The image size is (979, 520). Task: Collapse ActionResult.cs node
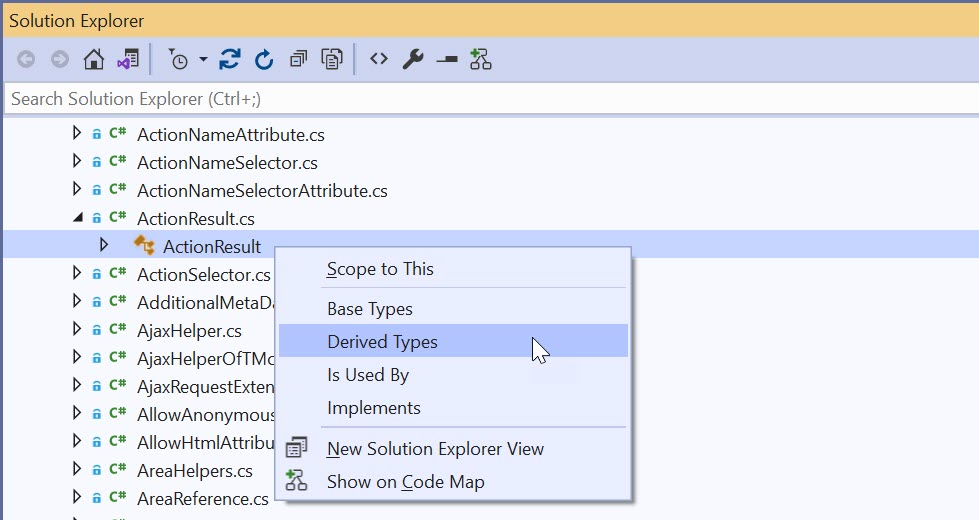point(78,217)
